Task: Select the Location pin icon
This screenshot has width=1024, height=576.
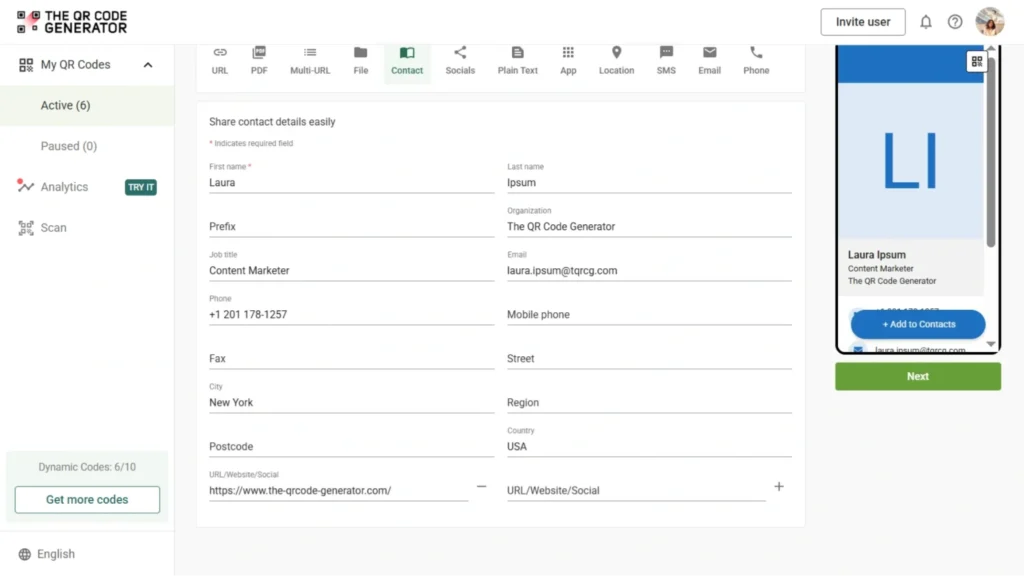Action: pos(616,52)
